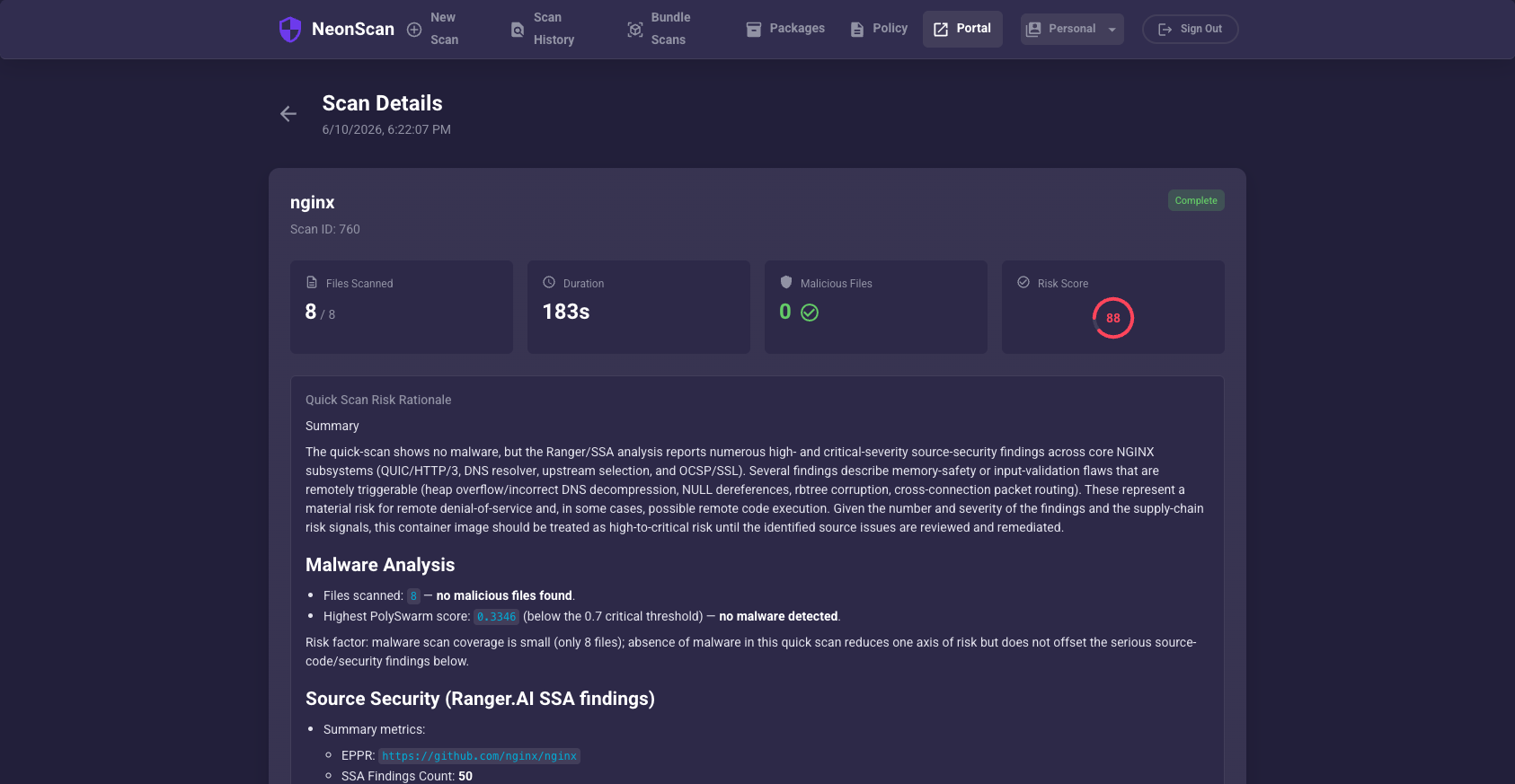
Task: Click the Summary subheading
Action: (x=332, y=426)
